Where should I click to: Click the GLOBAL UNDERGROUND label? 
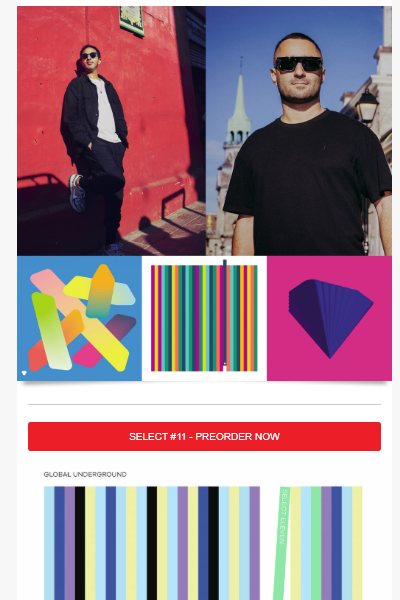[85, 474]
